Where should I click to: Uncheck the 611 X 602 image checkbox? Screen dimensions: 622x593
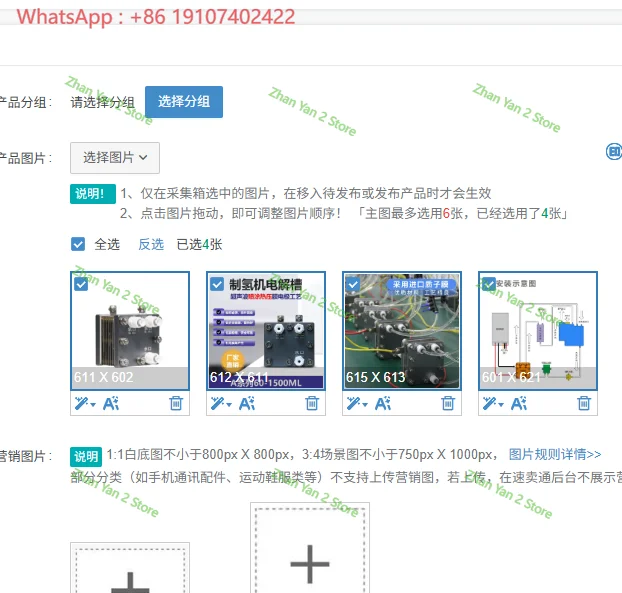click(81, 284)
